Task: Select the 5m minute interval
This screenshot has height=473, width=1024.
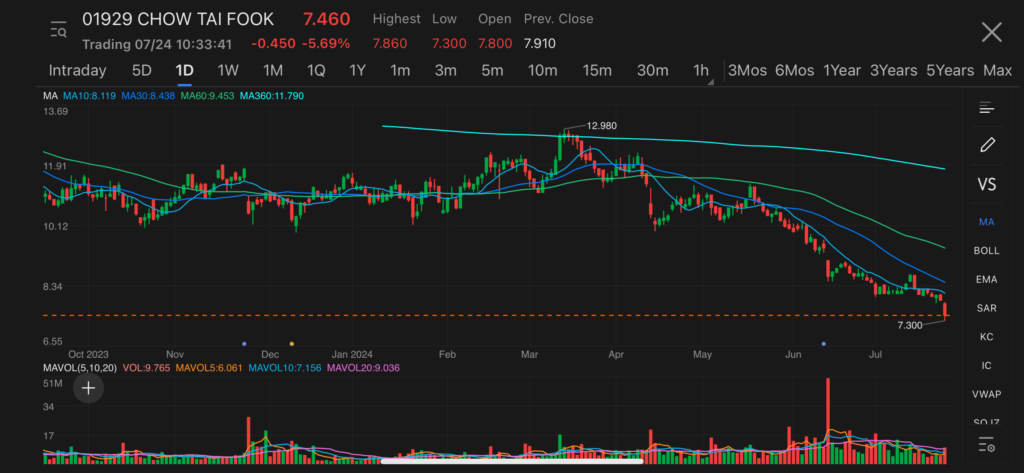Action: pyautogui.click(x=492, y=71)
